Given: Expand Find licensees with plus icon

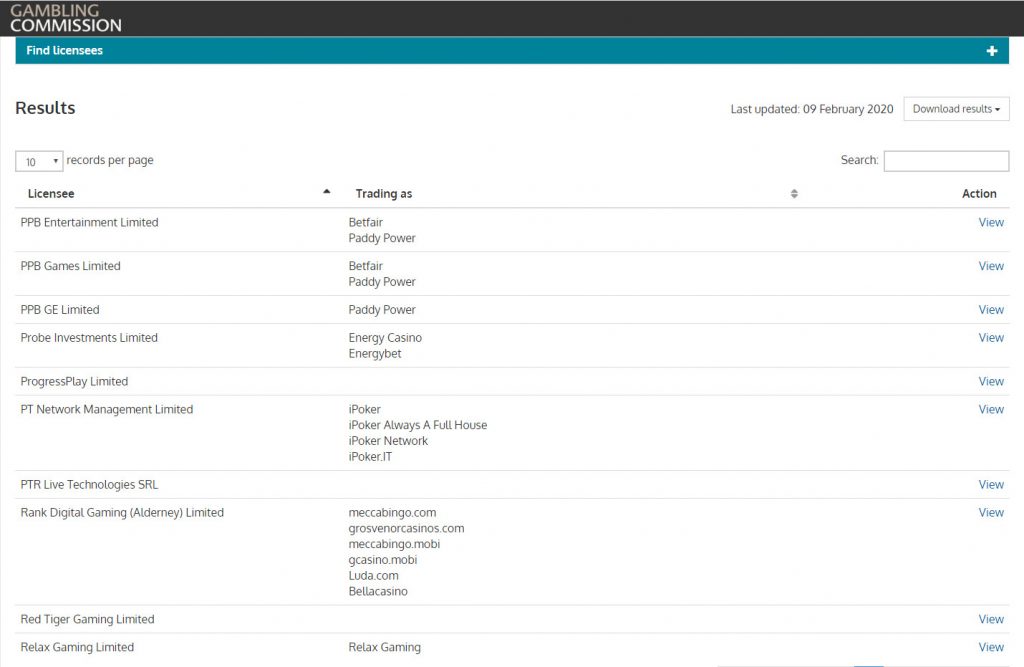Looking at the screenshot, I should [991, 51].
